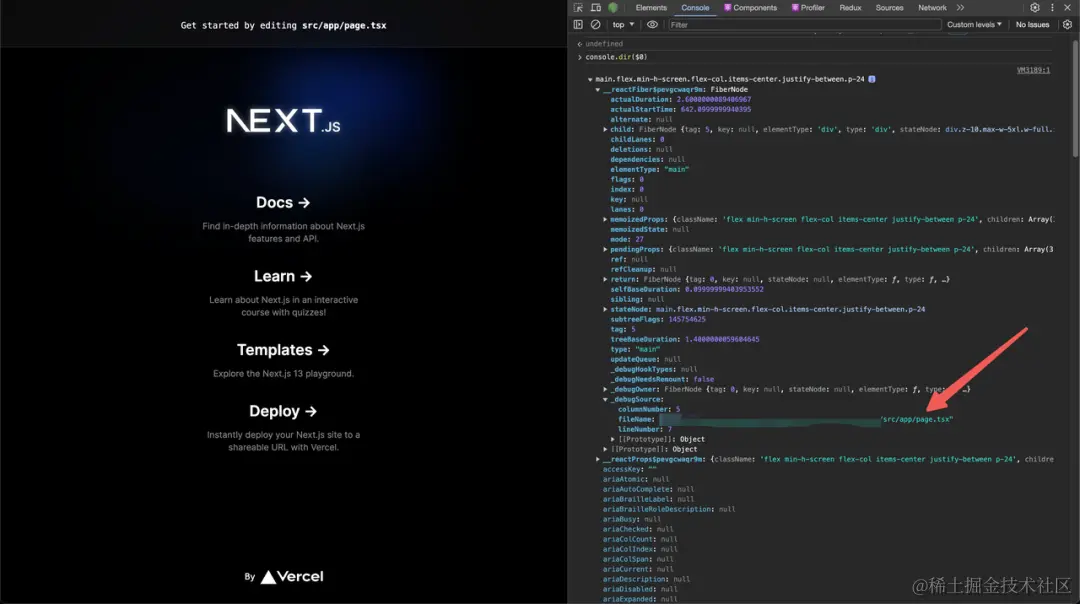Open the Learn link card

[x=283, y=292]
